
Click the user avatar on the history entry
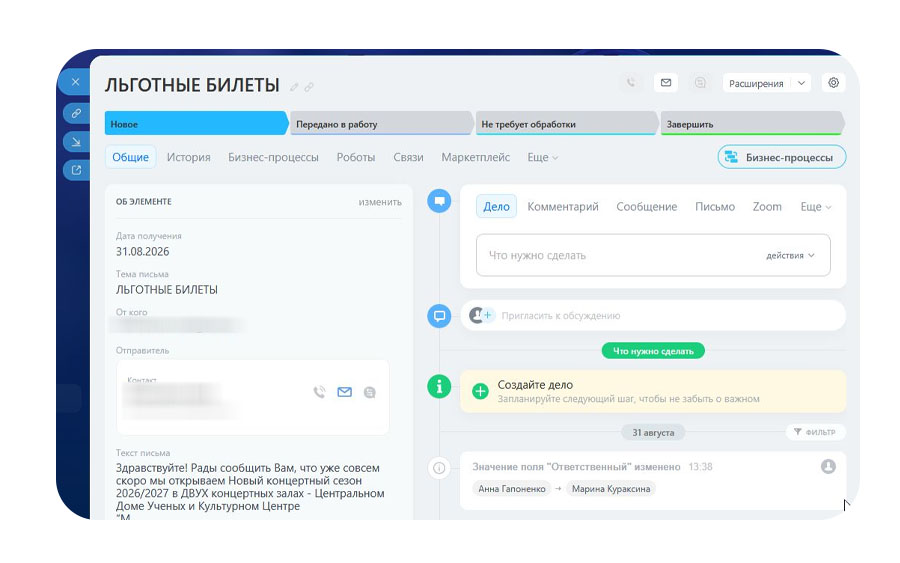(828, 467)
